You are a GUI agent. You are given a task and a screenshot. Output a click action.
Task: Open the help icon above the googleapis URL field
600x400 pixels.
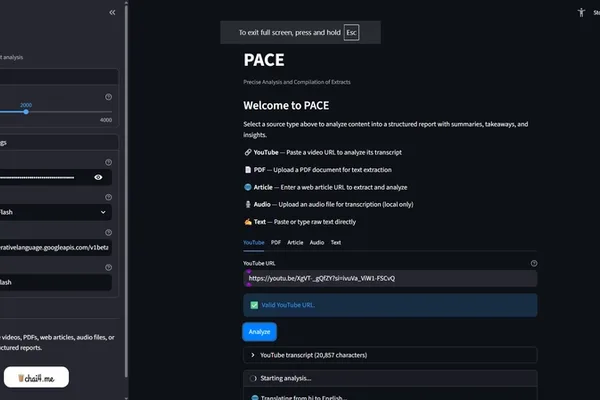[x=109, y=232]
